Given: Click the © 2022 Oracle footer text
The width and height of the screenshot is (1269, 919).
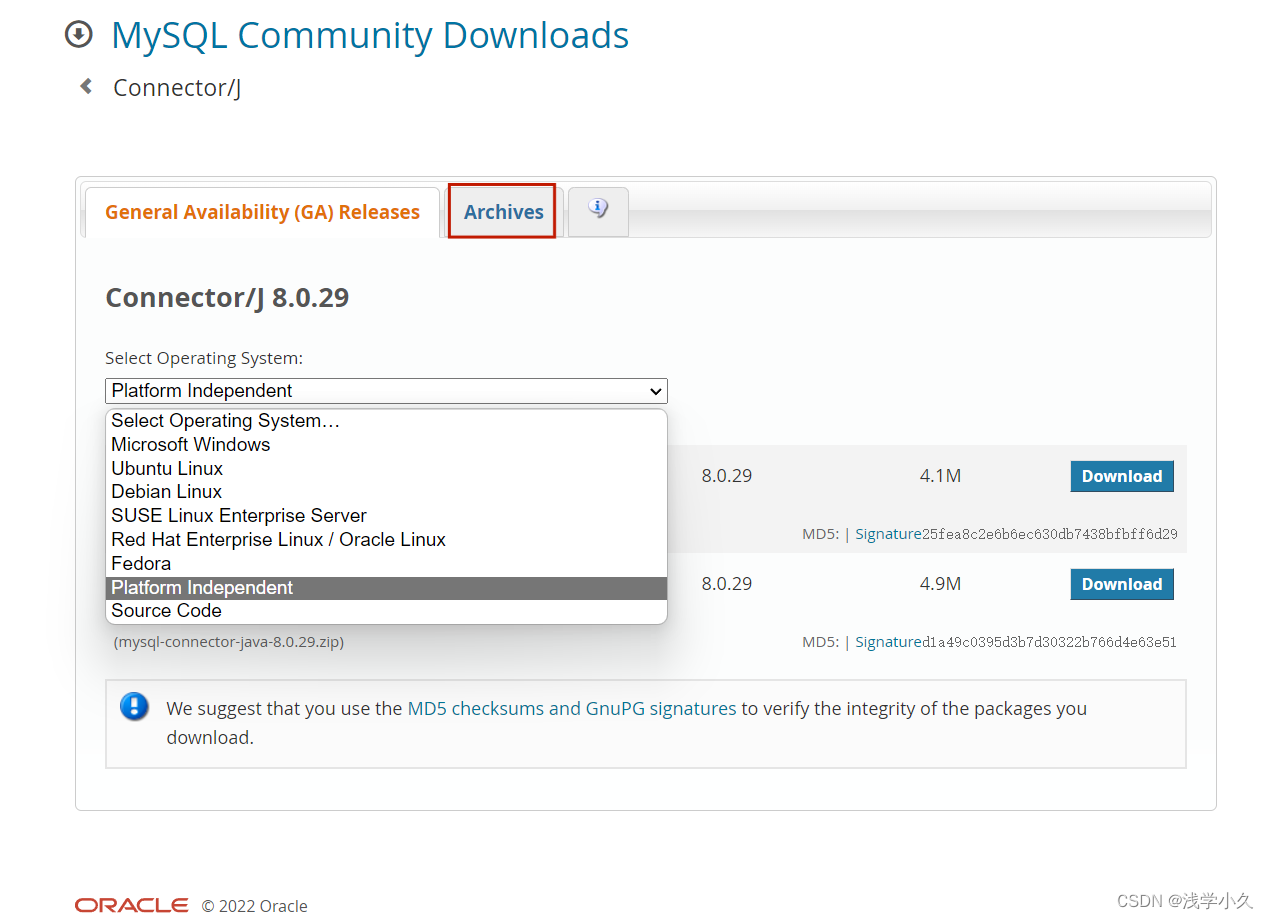Looking at the screenshot, I should pos(255,906).
